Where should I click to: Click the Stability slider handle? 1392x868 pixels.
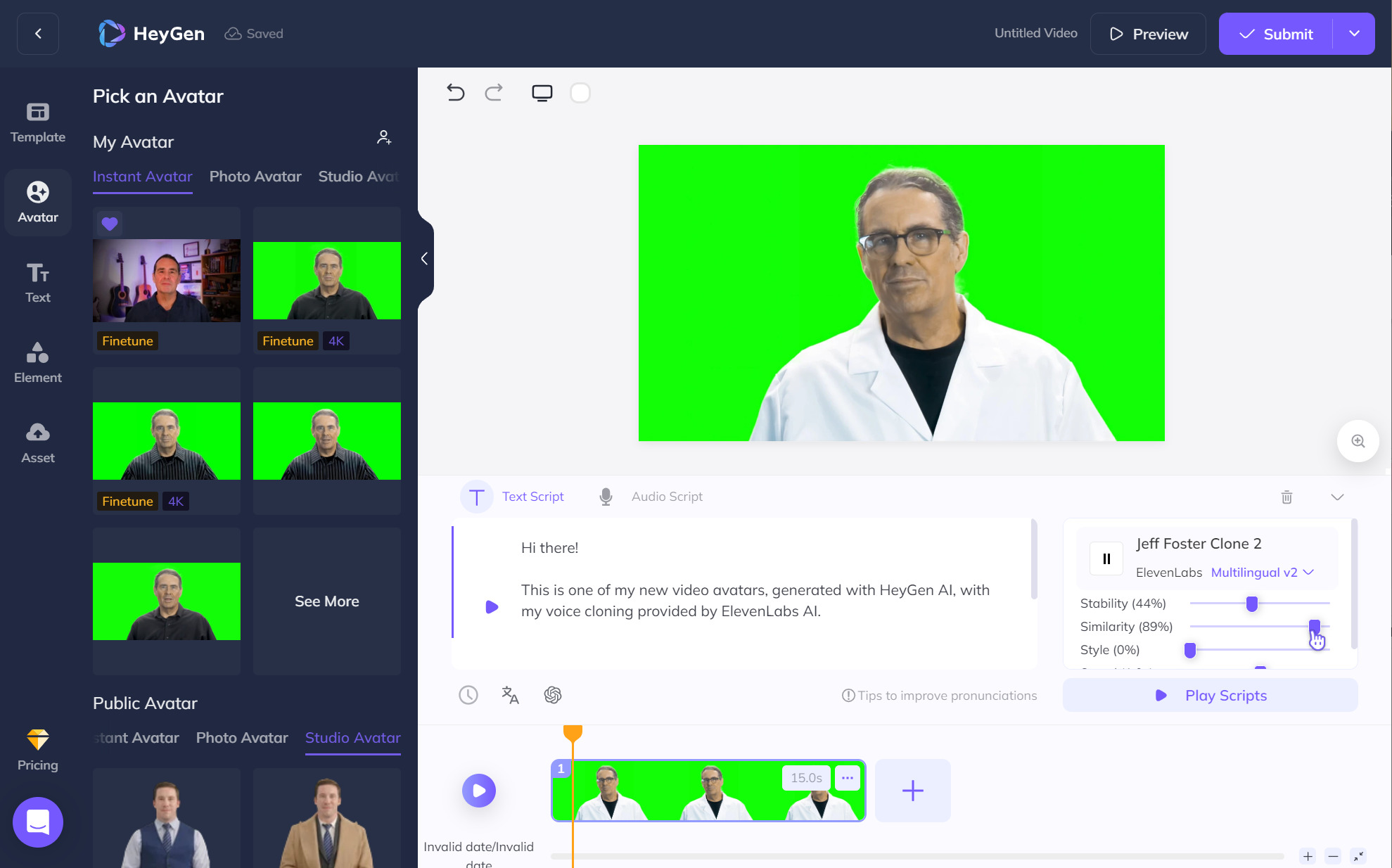pyautogui.click(x=1252, y=604)
